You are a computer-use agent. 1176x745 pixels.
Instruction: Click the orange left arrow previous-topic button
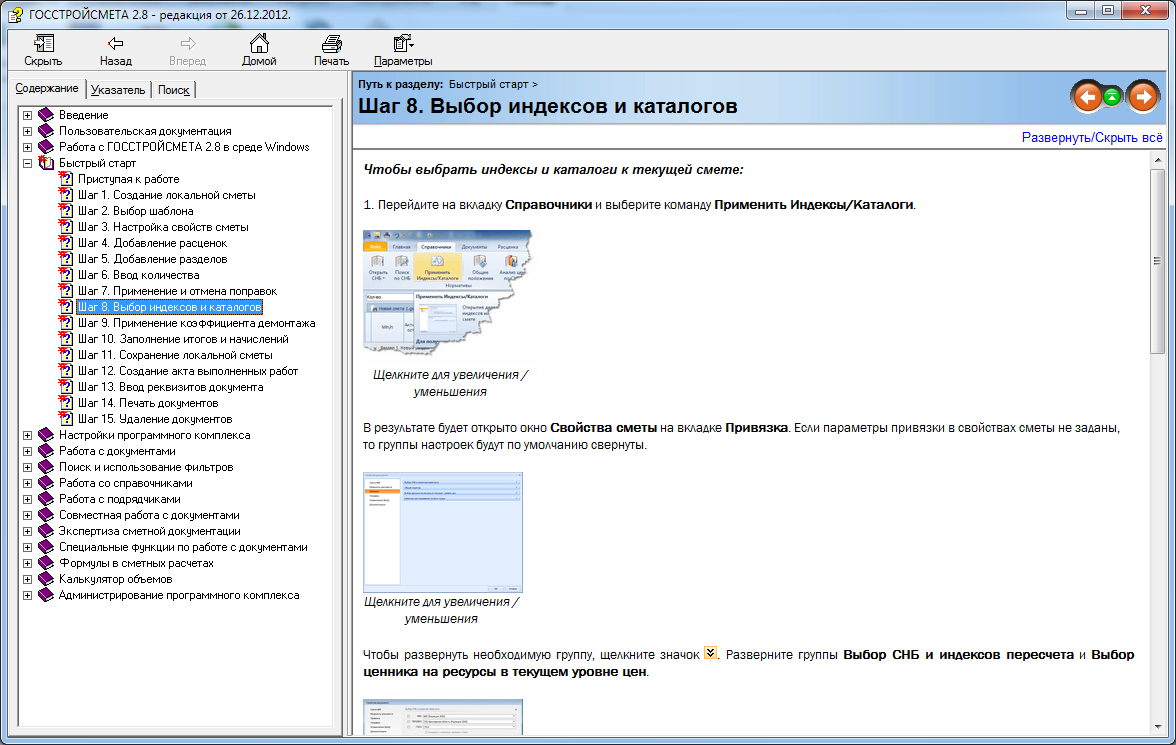pos(1087,97)
